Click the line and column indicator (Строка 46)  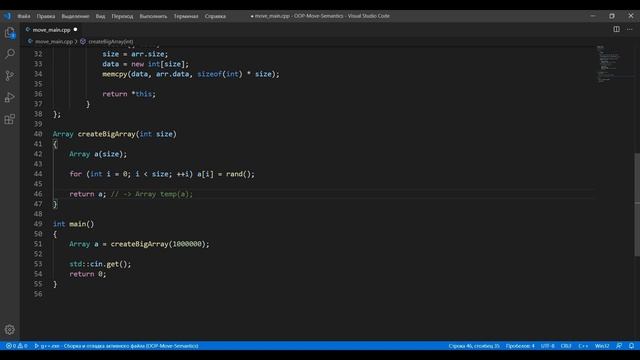click(x=474, y=346)
